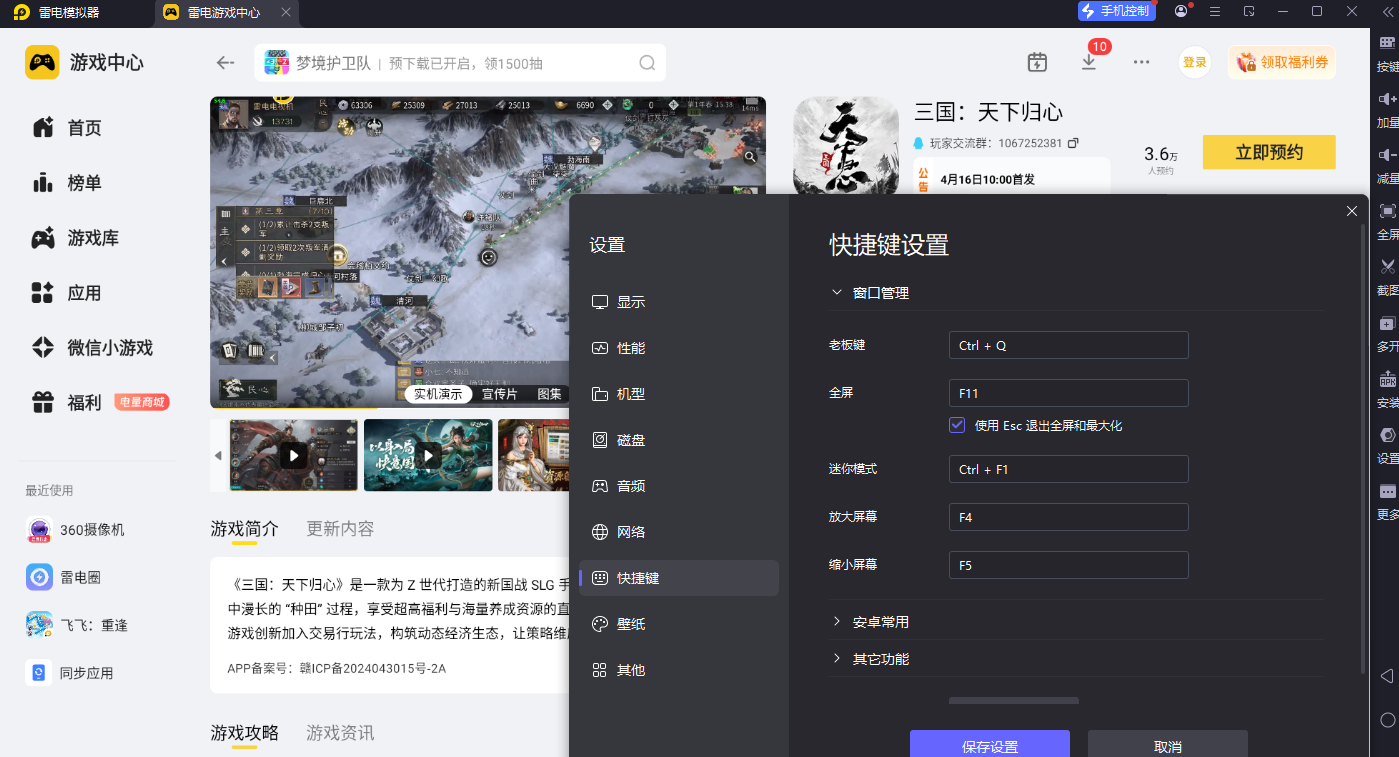The width and height of the screenshot is (1399, 757).
Task: Open 机型 settings category
Action: pos(679,394)
